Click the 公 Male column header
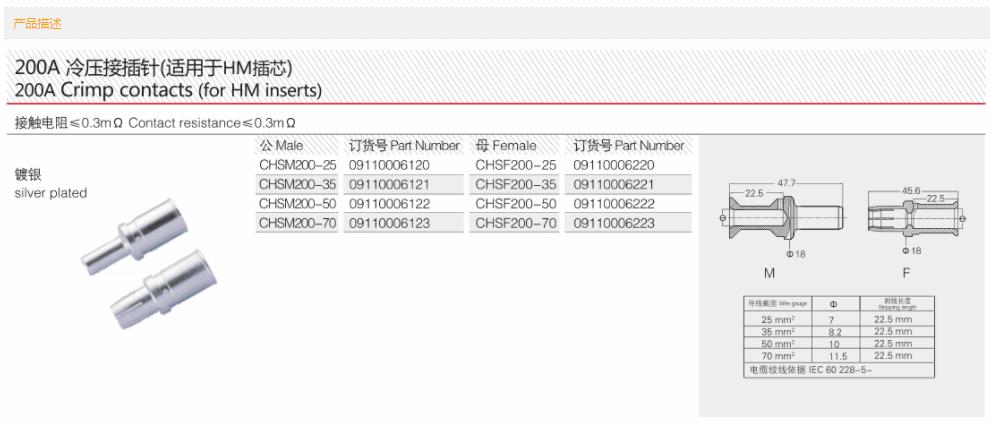Viewport: 990px width, 423px height. (281, 146)
